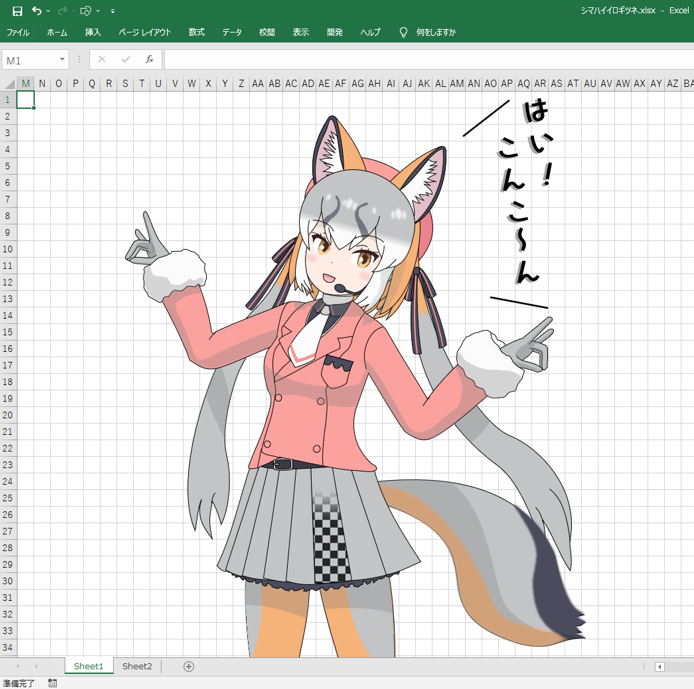
Task: Click the 何をしますか search field
Action: click(436, 32)
